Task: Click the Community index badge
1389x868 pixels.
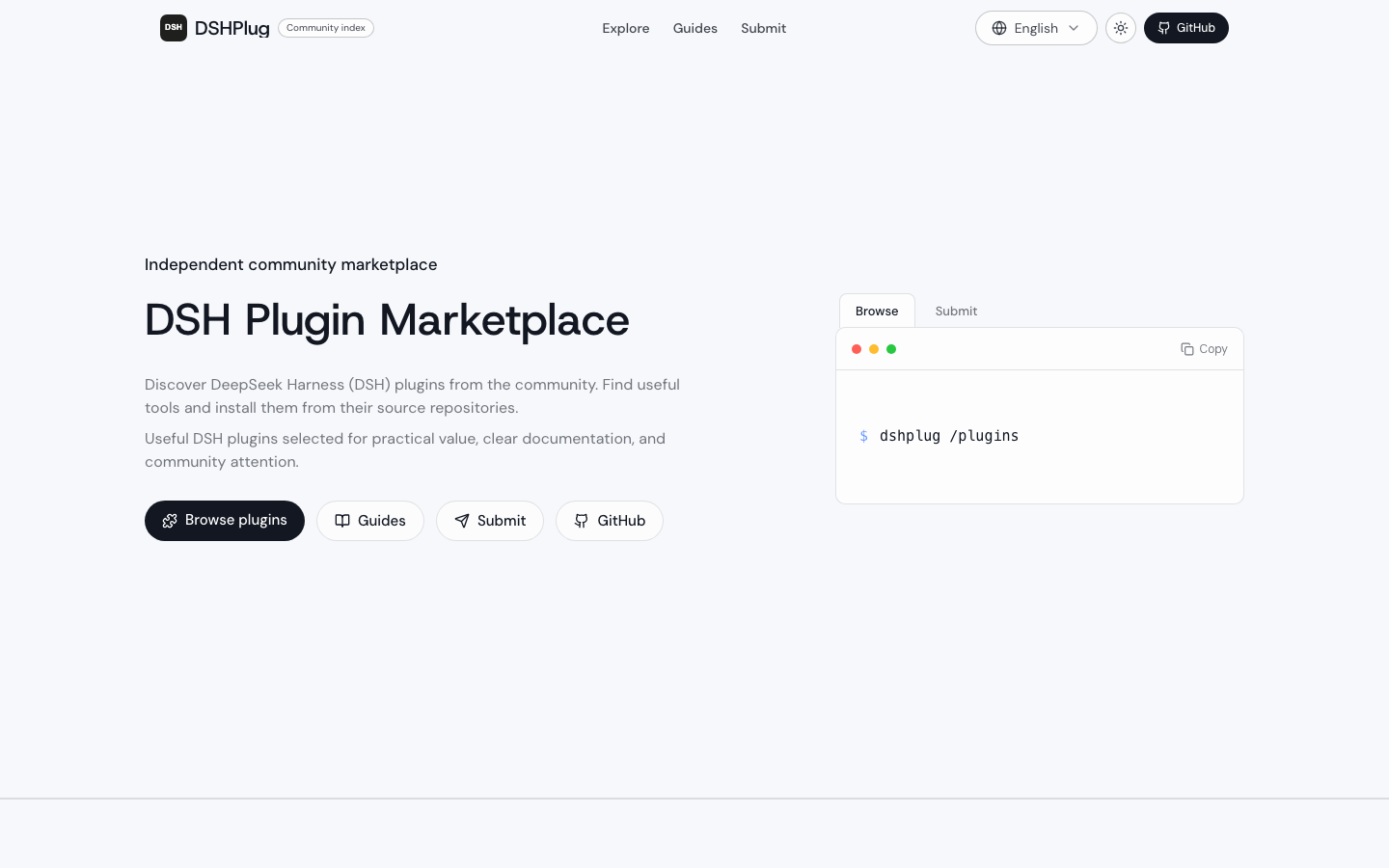Action: click(326, 28)
